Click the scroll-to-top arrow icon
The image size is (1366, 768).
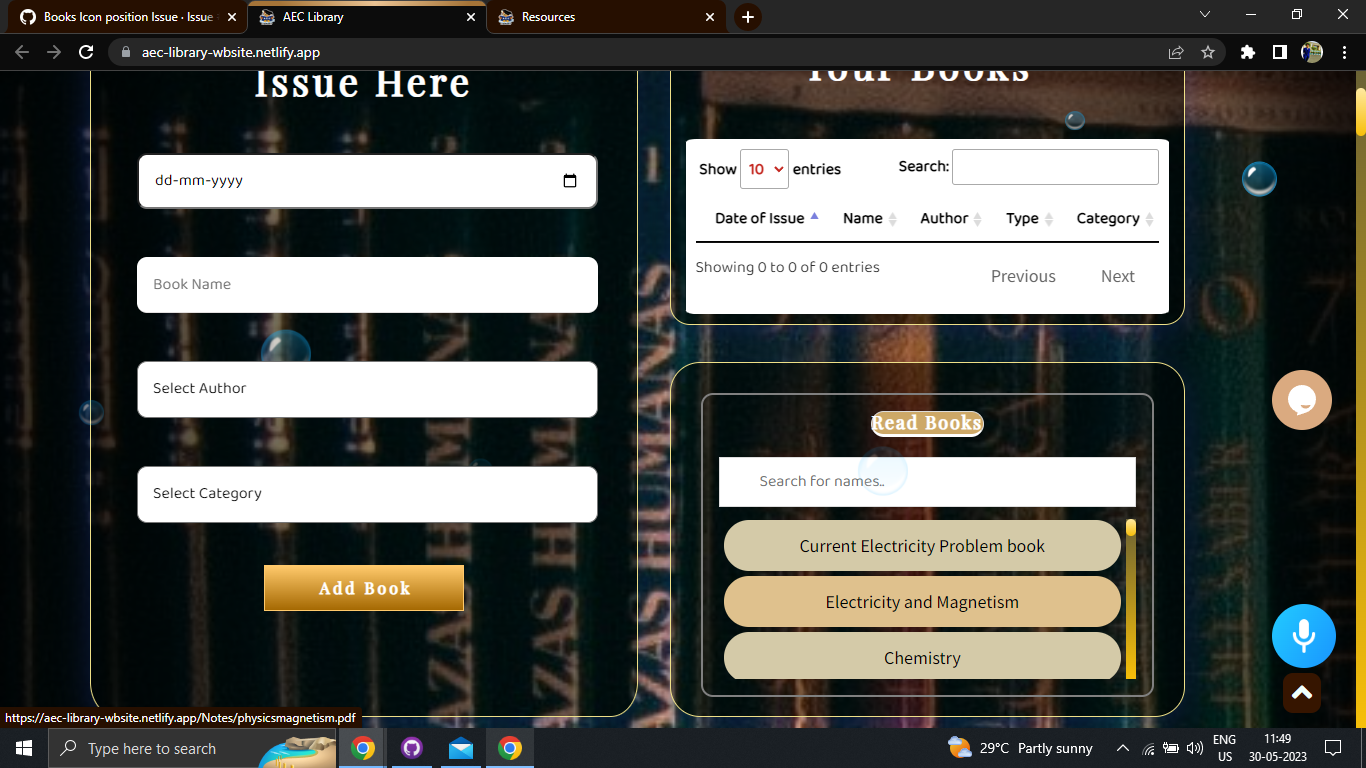(x=1301, y=692)
